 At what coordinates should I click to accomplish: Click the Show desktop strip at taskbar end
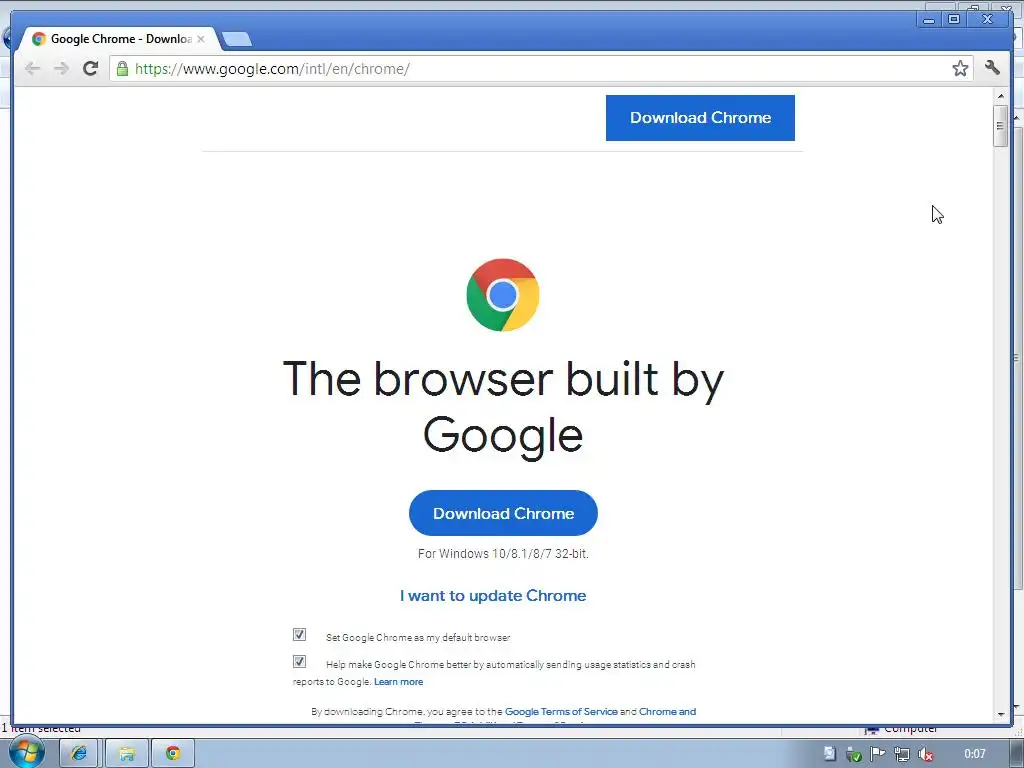pos(1017,754)
